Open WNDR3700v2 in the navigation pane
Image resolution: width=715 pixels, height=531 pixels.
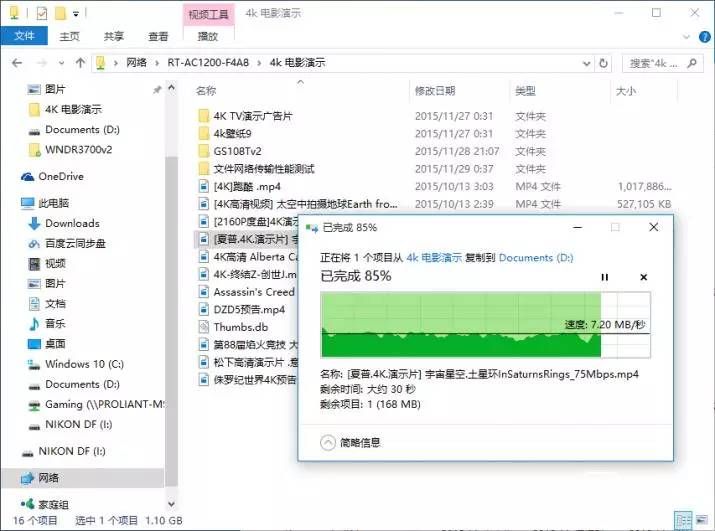coord(78,150)
